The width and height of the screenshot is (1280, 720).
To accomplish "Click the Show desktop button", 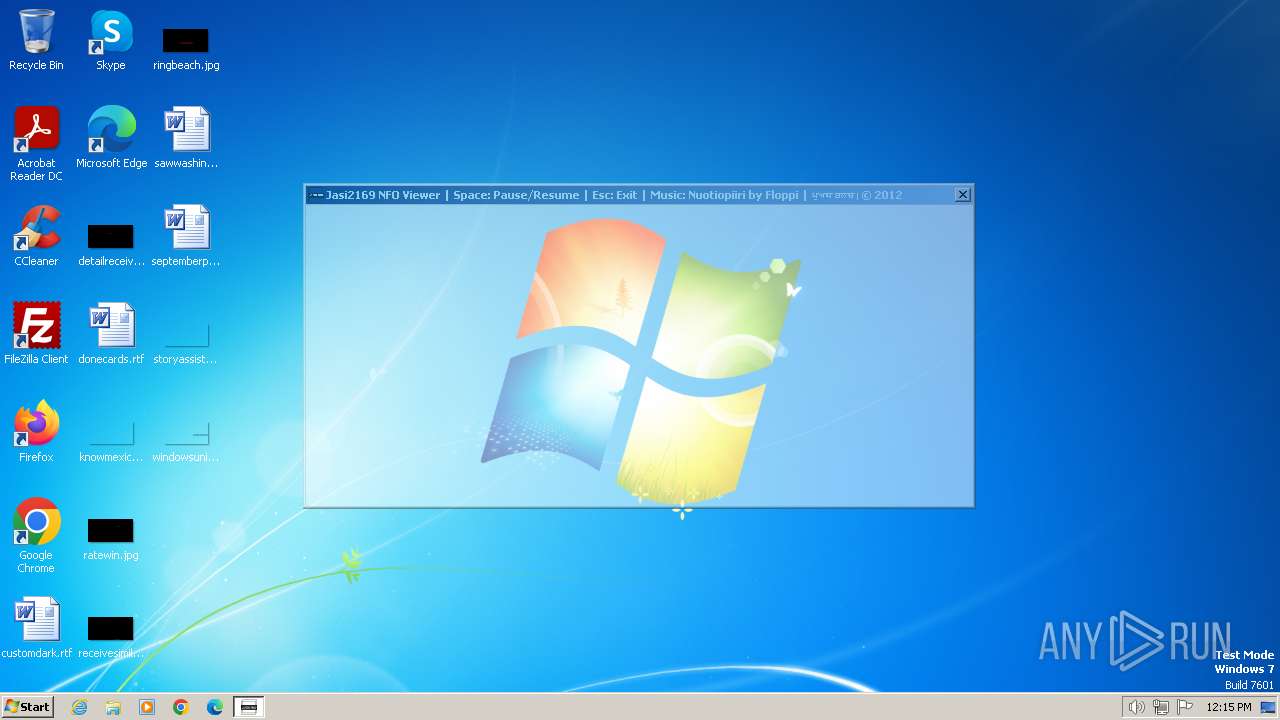I will [1270, 707].
